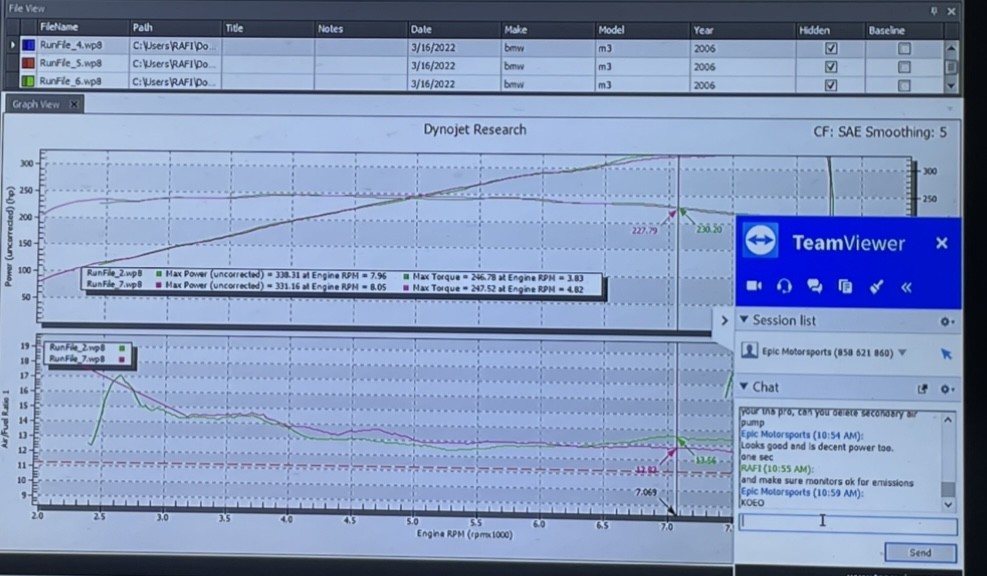
Task: Pop out the chat window icon
Action: 923,388
